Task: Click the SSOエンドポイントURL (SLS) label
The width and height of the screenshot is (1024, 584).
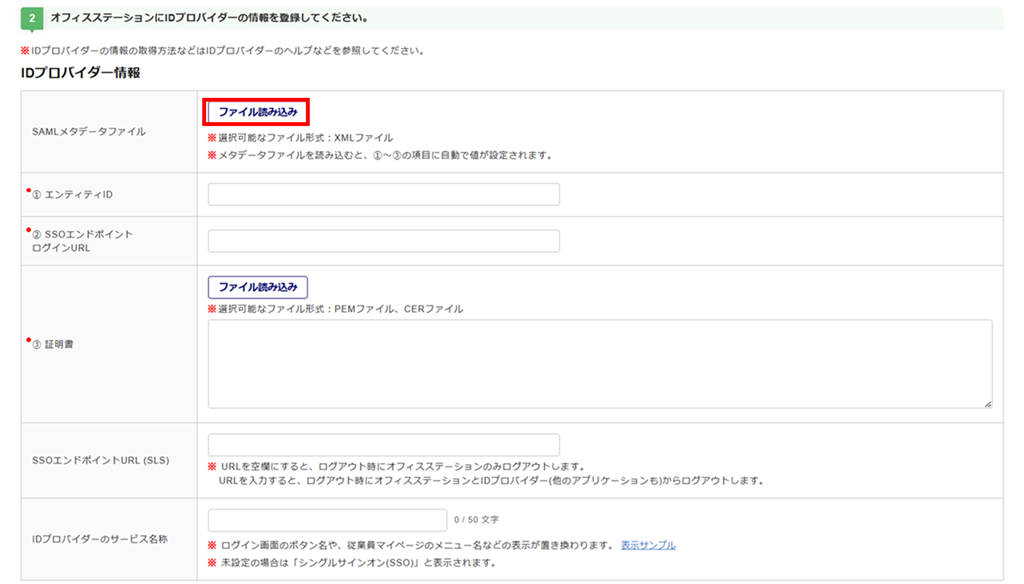Action: (101, 461)
